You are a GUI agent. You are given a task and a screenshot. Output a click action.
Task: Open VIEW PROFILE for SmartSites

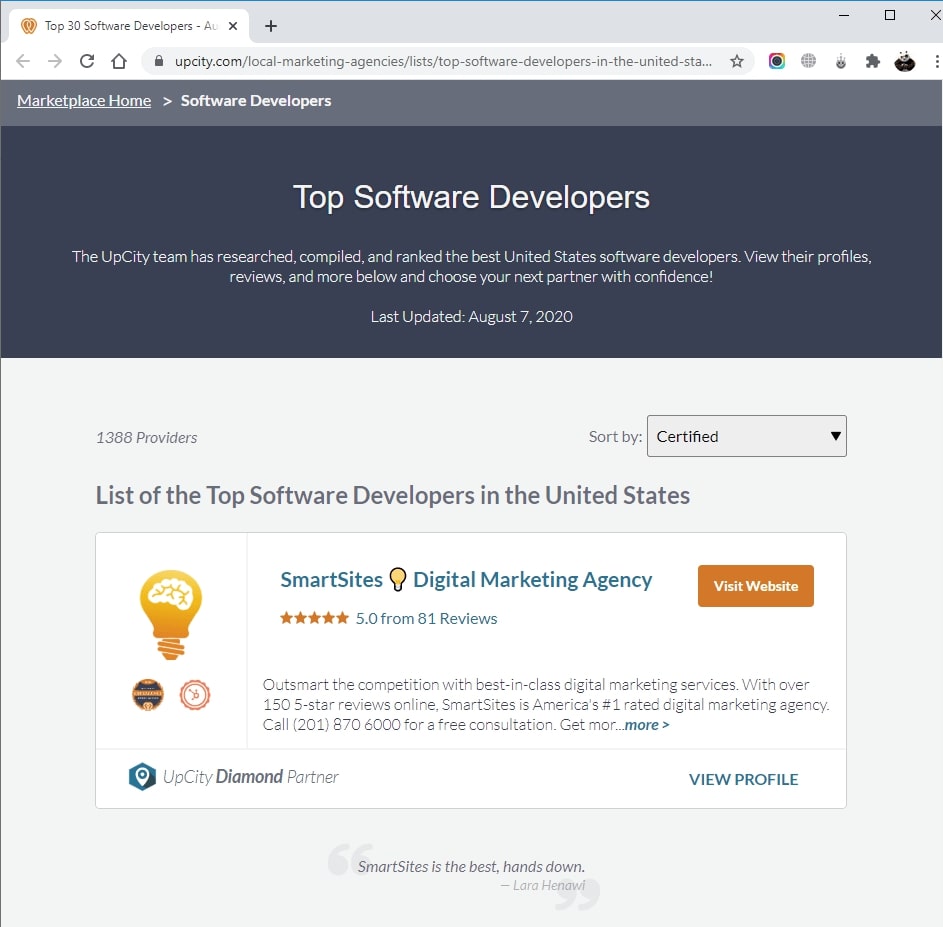(743, 779)
